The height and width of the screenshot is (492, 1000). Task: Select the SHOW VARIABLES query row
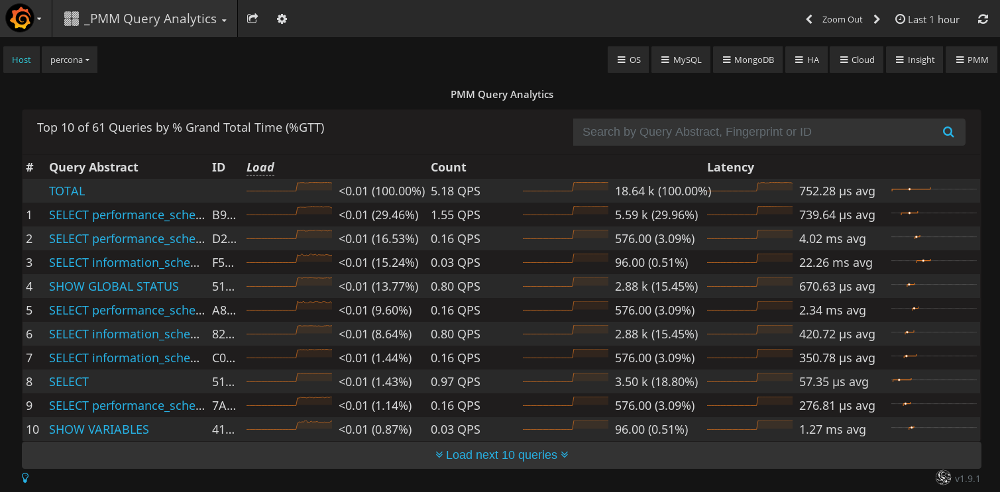pyautogui.click(x=99, y=430)
